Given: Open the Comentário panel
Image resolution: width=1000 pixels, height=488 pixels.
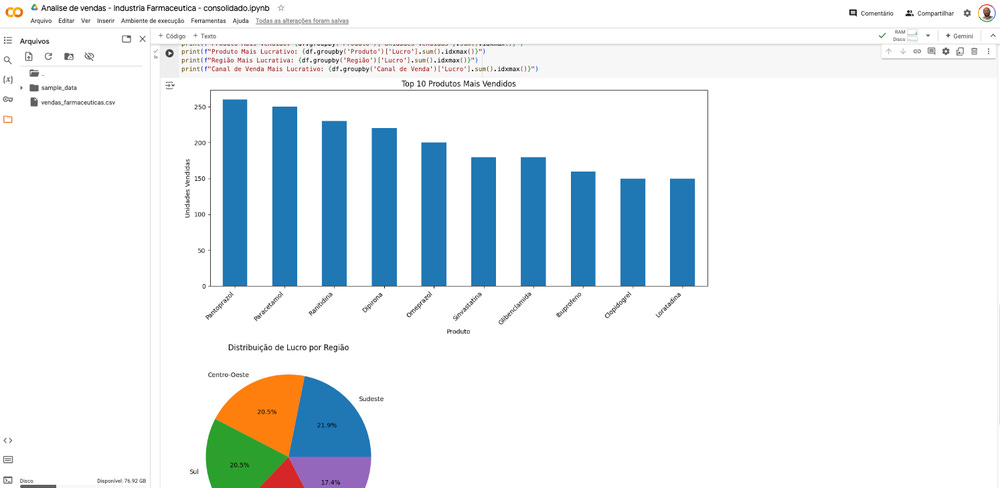Looking at the screenshot, I should [x=871, y=13].
